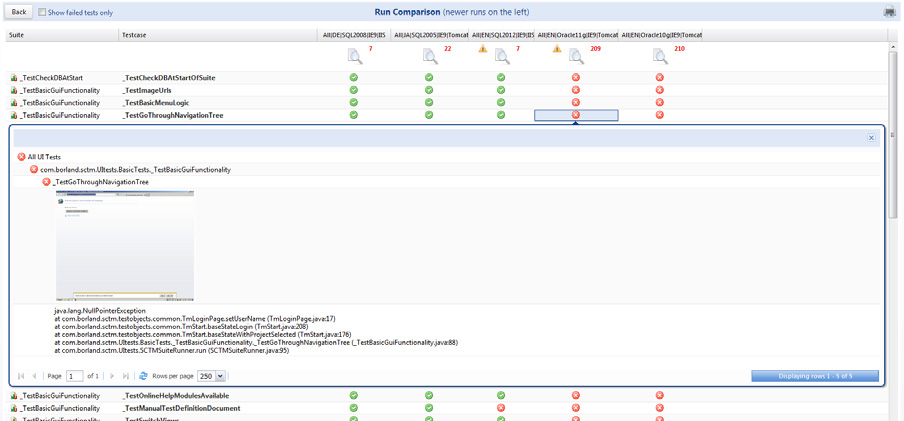Click failed status of _TestGoThroughNavigationTree in Oracle10g column

coord(660,115)
